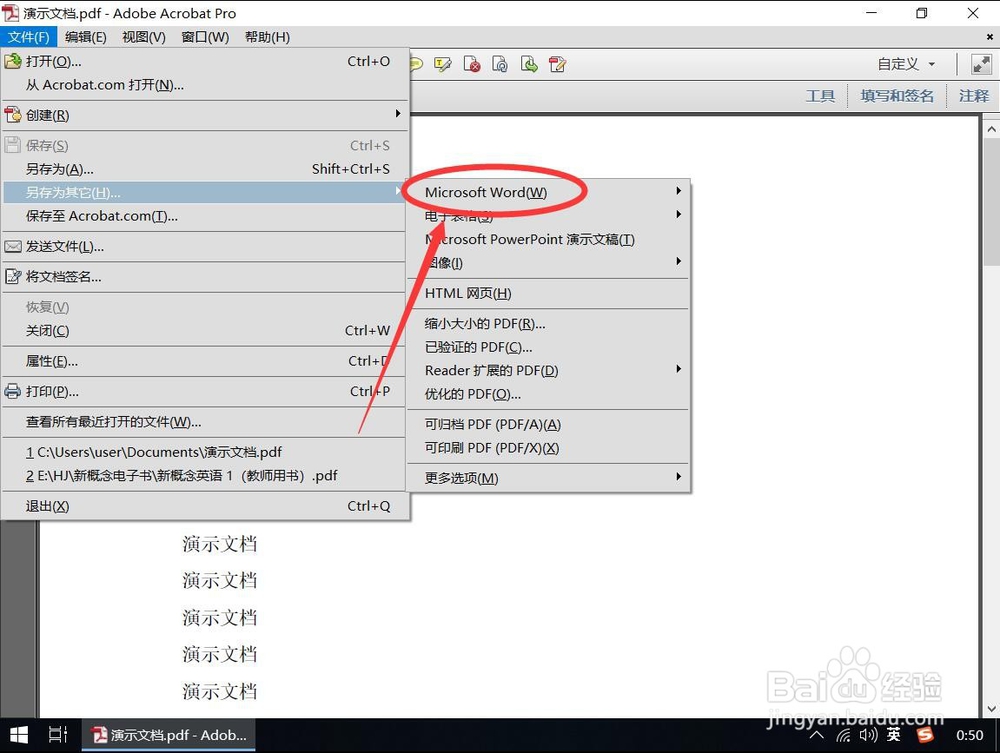Click the create PDF icon beside 创建(R)
1000x753 pixels.
pyautogui.click(x=14, y=114)
